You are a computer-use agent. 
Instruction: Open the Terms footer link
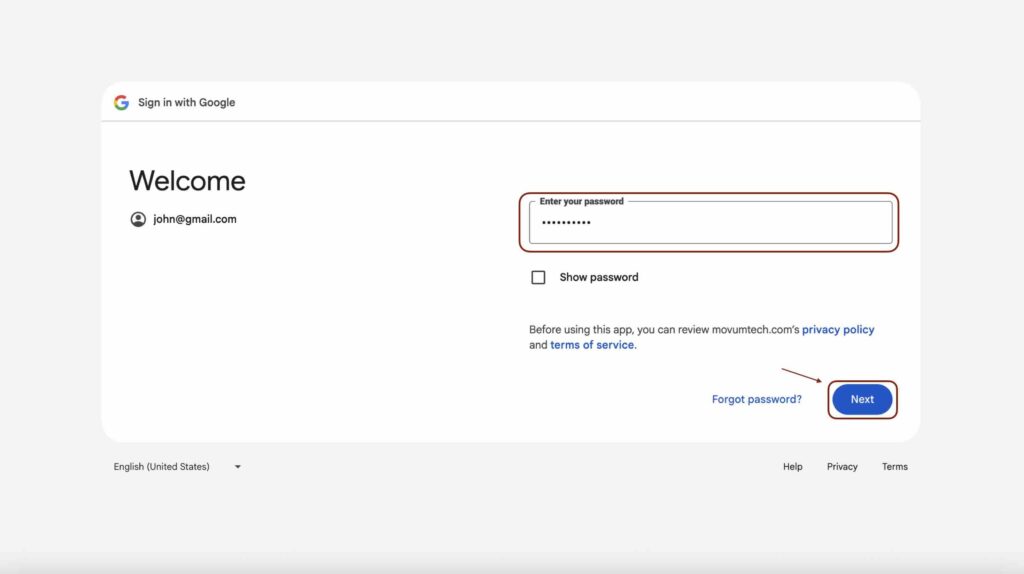point(894,467)
